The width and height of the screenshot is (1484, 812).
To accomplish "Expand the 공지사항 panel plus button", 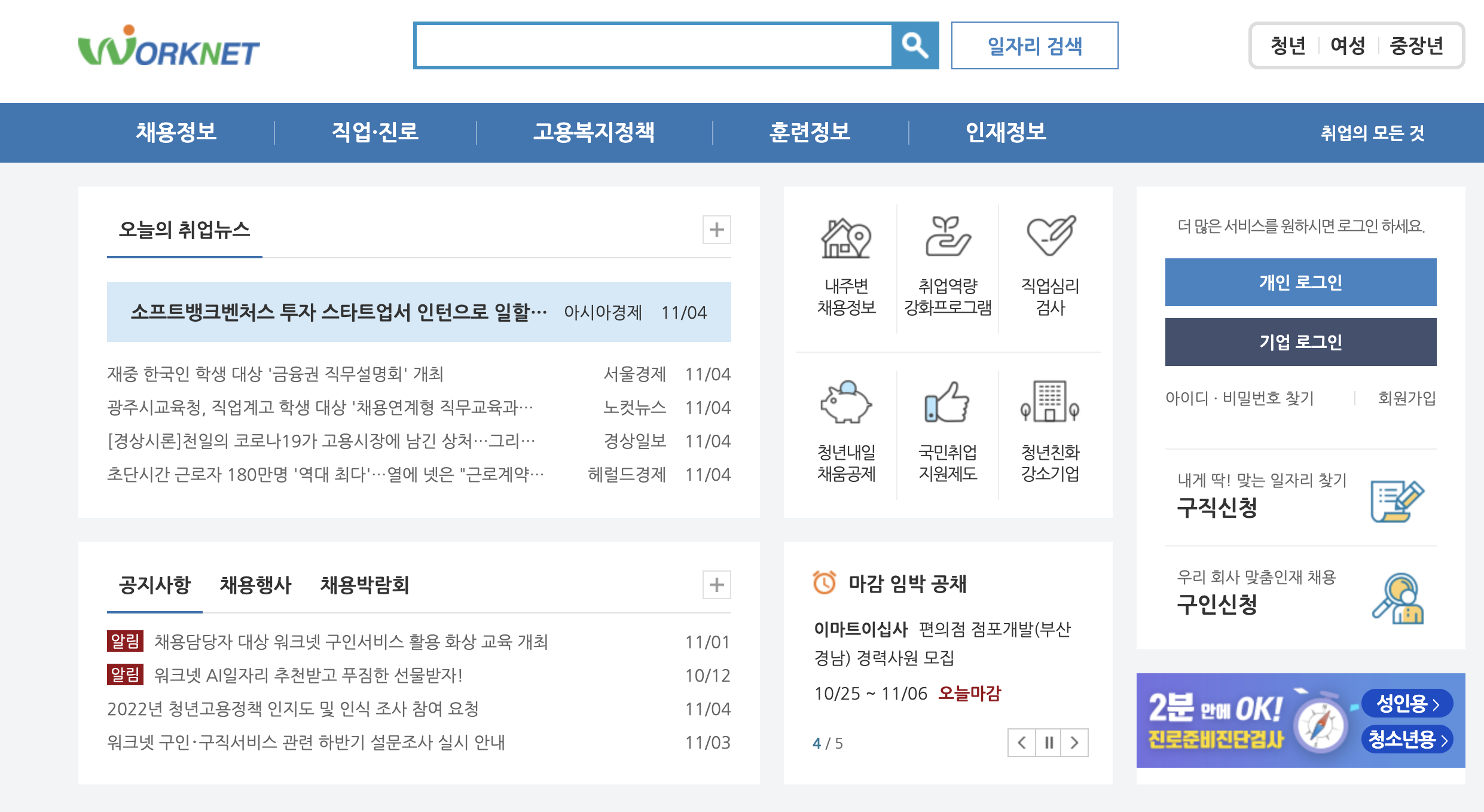I will point(716,585).
